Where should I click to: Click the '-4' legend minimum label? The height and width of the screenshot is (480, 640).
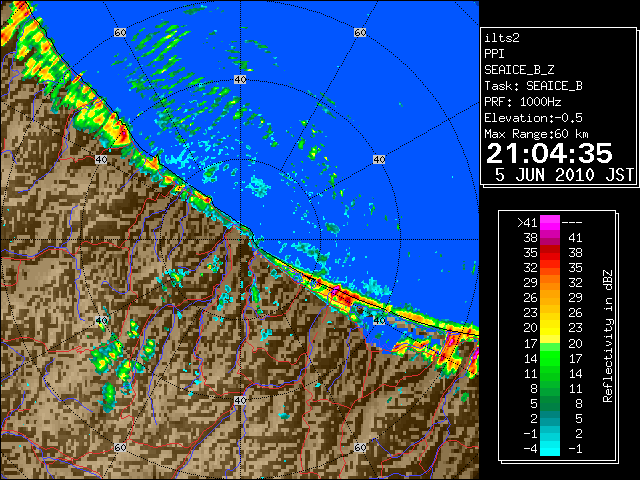[530, 449]
